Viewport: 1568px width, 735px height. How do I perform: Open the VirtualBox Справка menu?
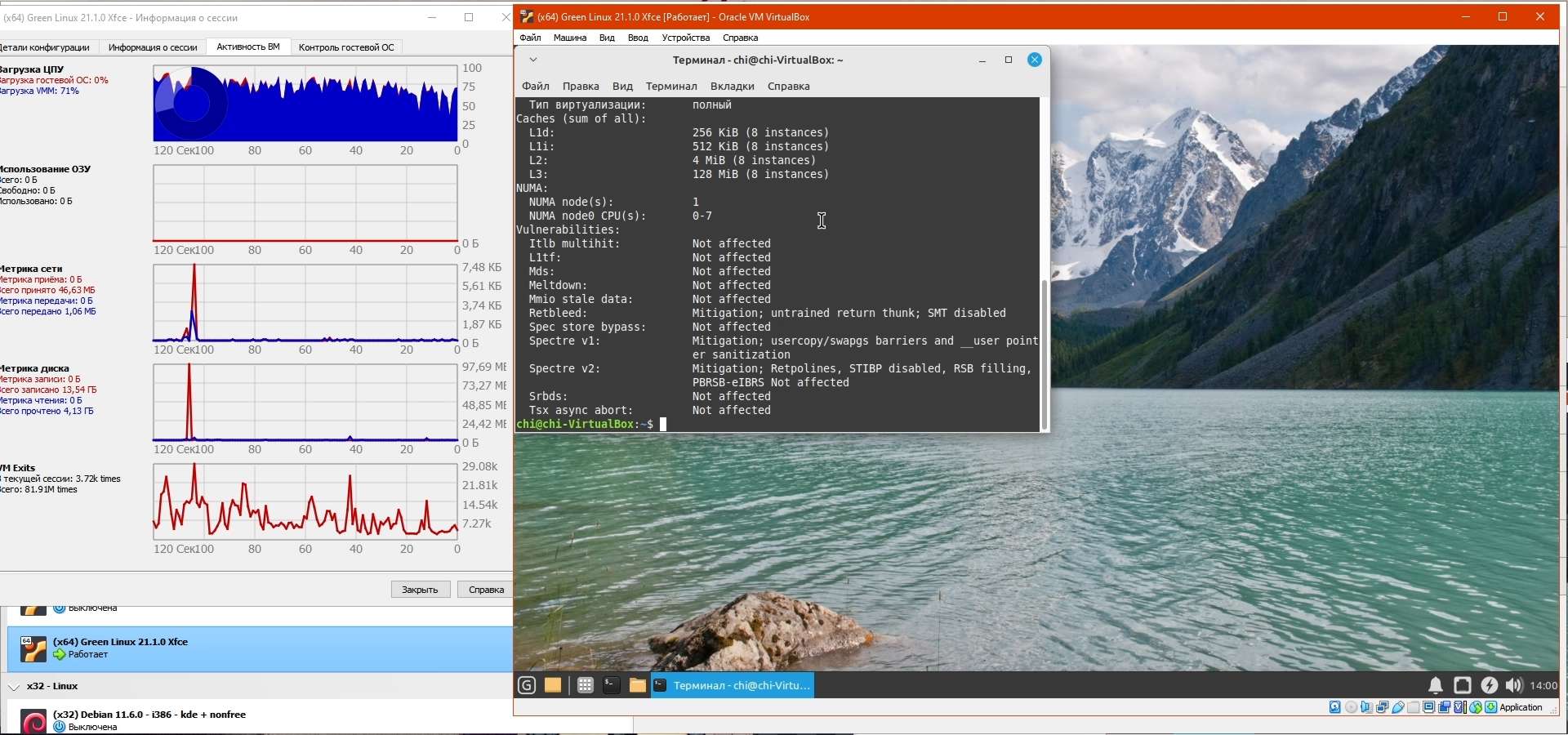coord(741,38)
